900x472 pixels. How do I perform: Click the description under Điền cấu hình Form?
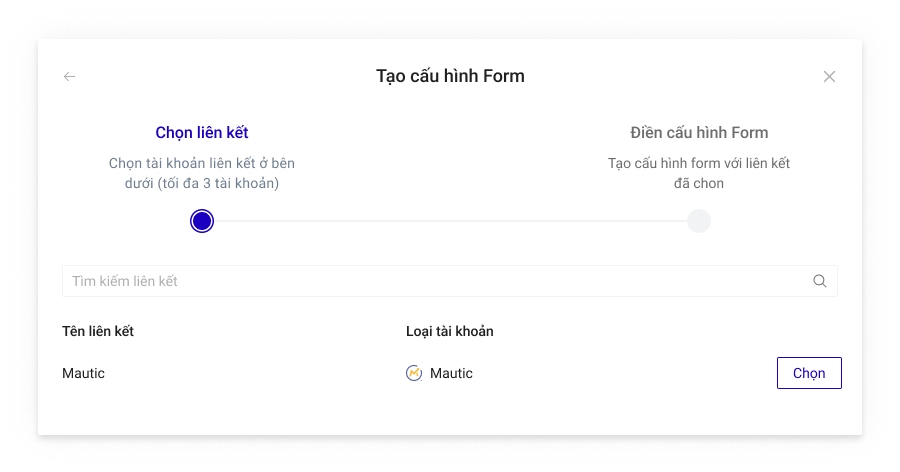click(699, 173)
